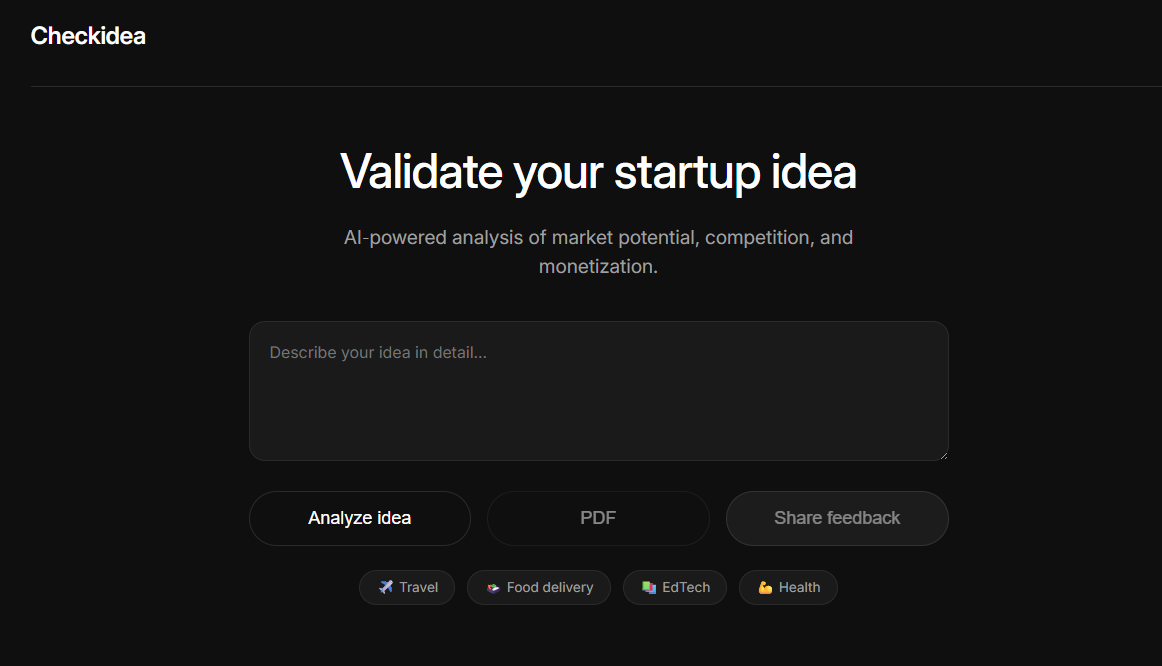Image resolution: width=1162 pixels, height=666 pixels.
Task: Choose the Travel example tag label
Action: [x=418, y=588]
